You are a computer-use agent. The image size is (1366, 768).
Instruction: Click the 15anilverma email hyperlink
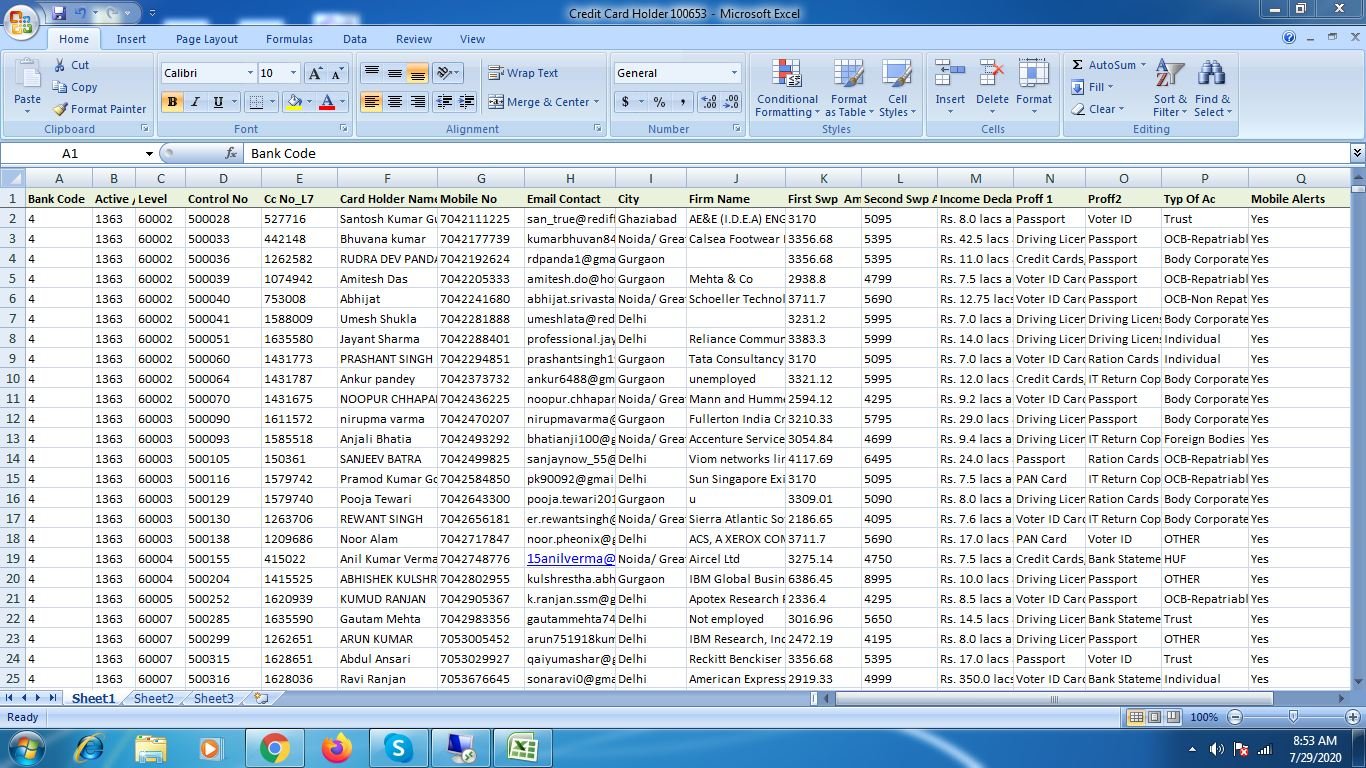click(570, 559)
